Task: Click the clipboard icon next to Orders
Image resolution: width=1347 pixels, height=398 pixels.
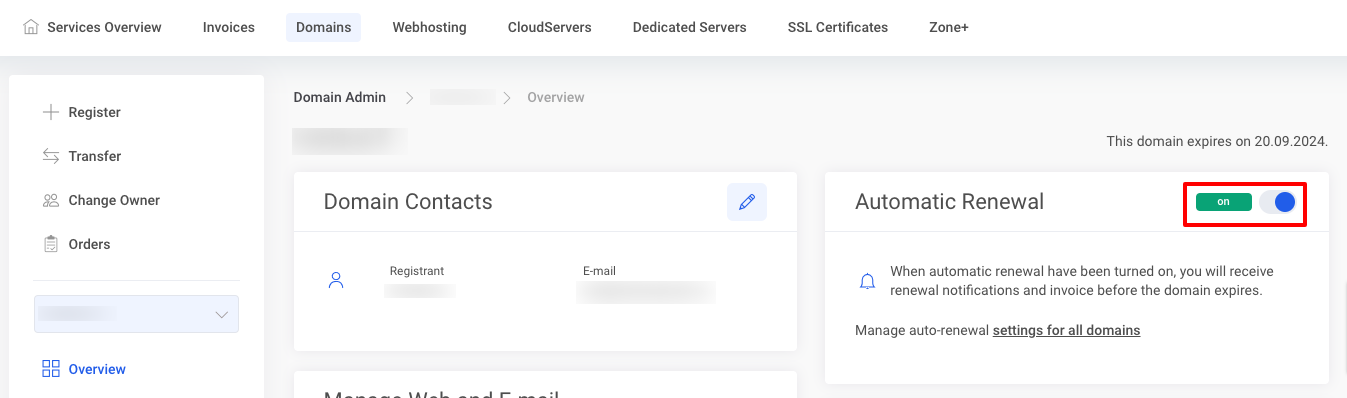Action: 51,244
